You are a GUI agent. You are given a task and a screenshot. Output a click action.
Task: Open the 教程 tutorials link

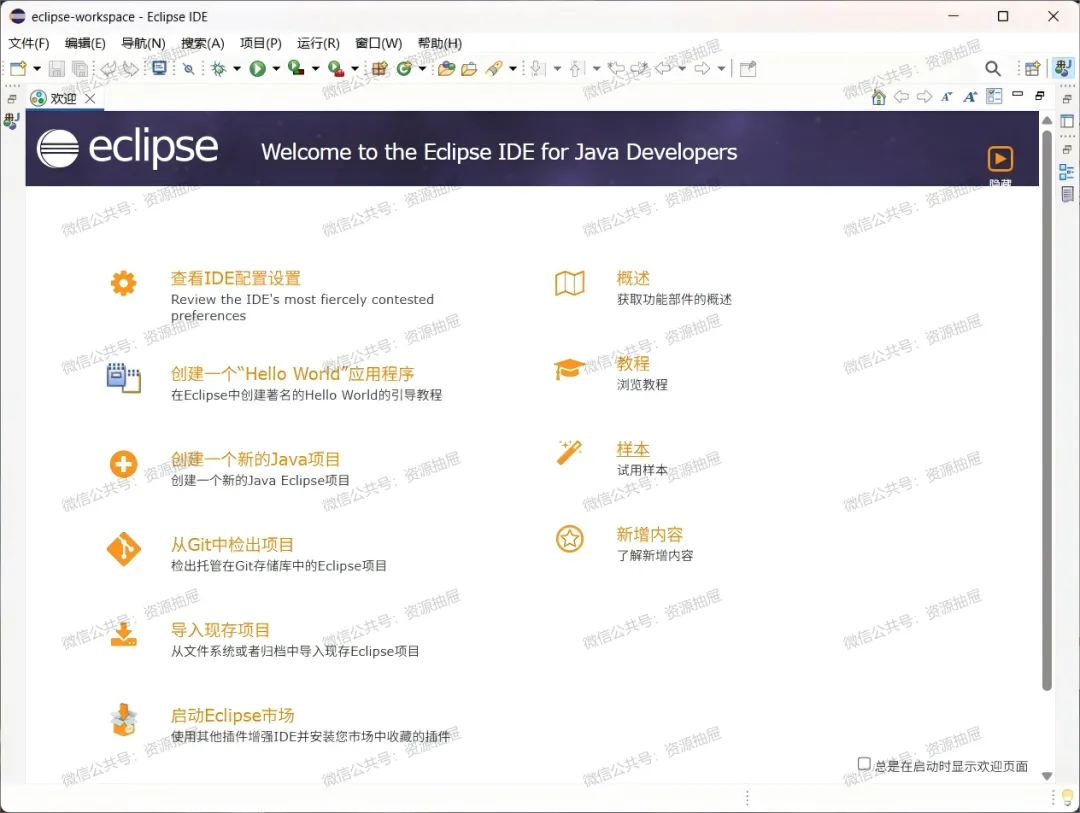coord(633,363)
